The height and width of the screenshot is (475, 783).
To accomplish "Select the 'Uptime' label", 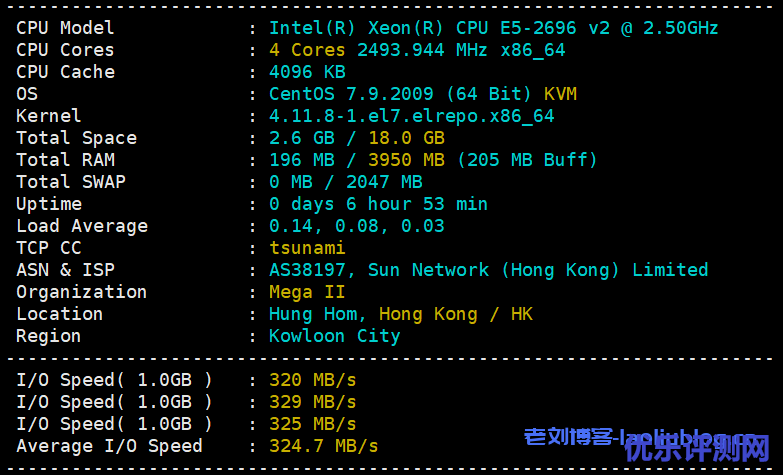I will click(49, 204).
